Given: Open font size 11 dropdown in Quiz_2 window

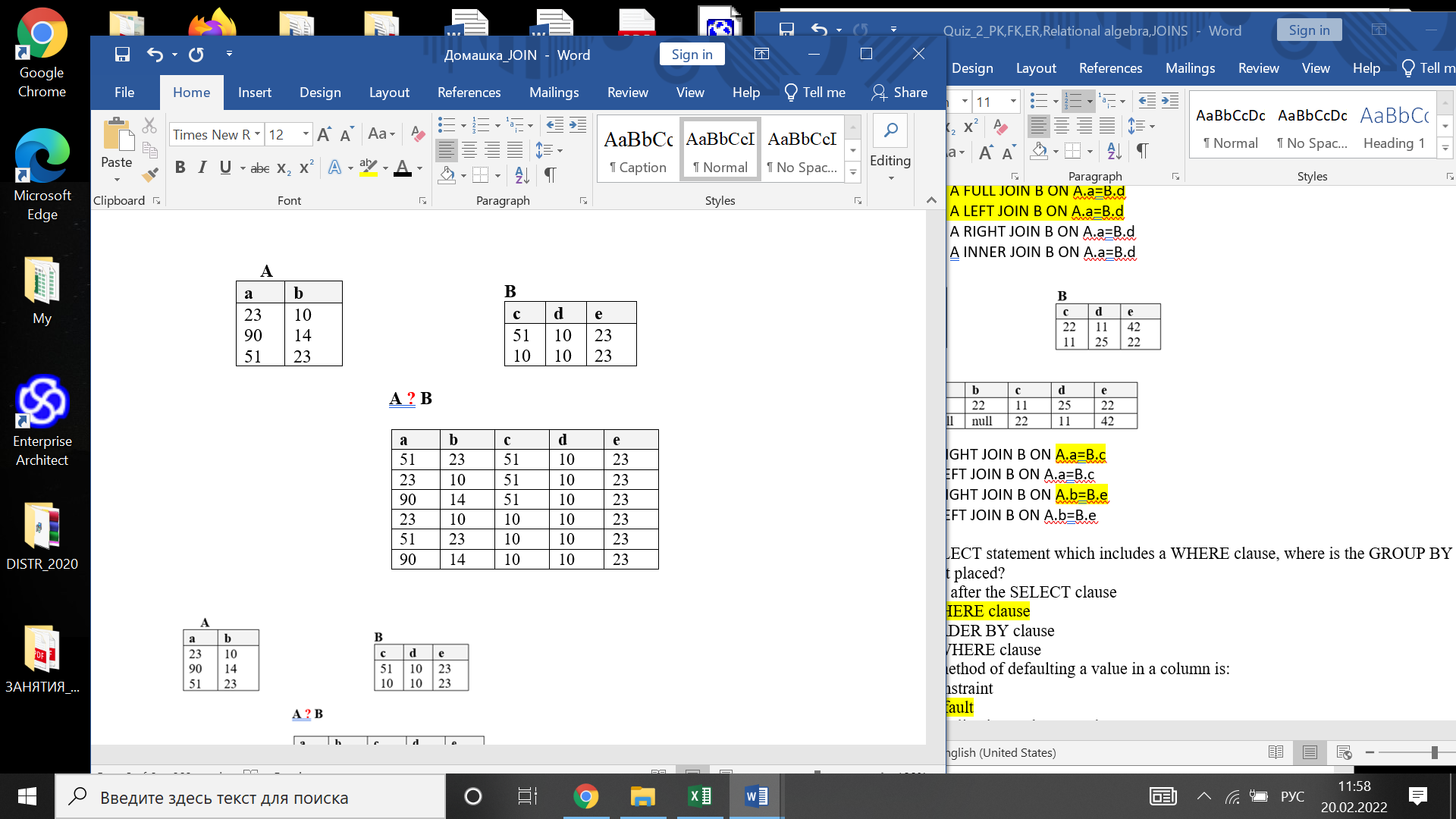Looking at the screenshot, I should 1012,101.
